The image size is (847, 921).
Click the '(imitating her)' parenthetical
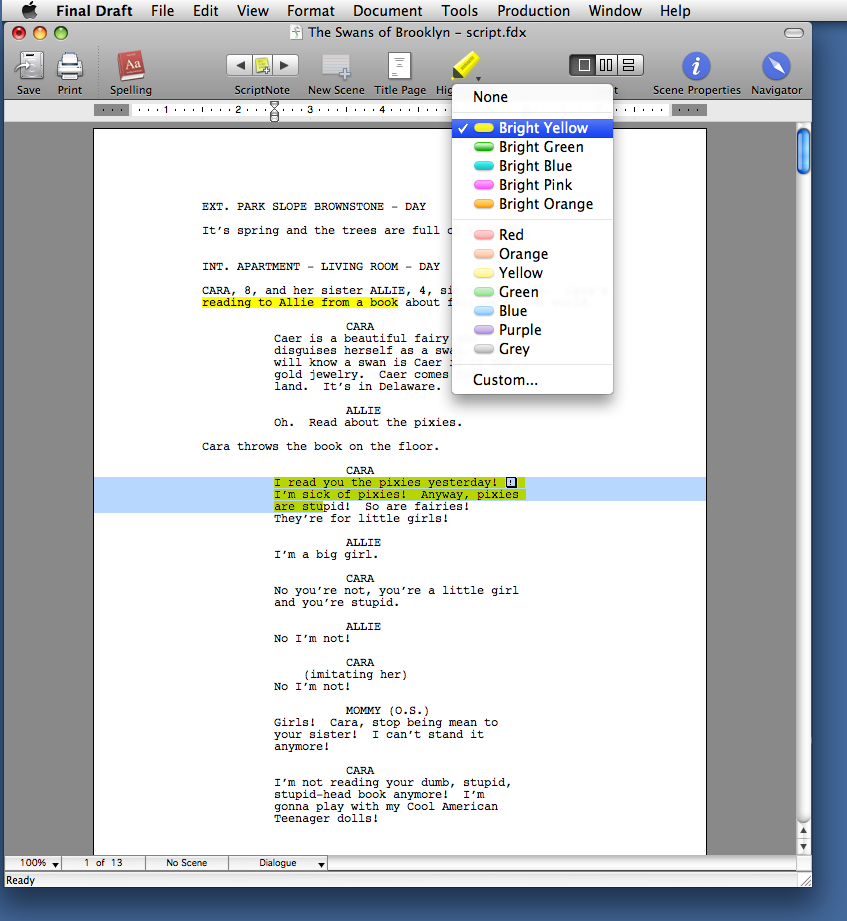[355, 675]
